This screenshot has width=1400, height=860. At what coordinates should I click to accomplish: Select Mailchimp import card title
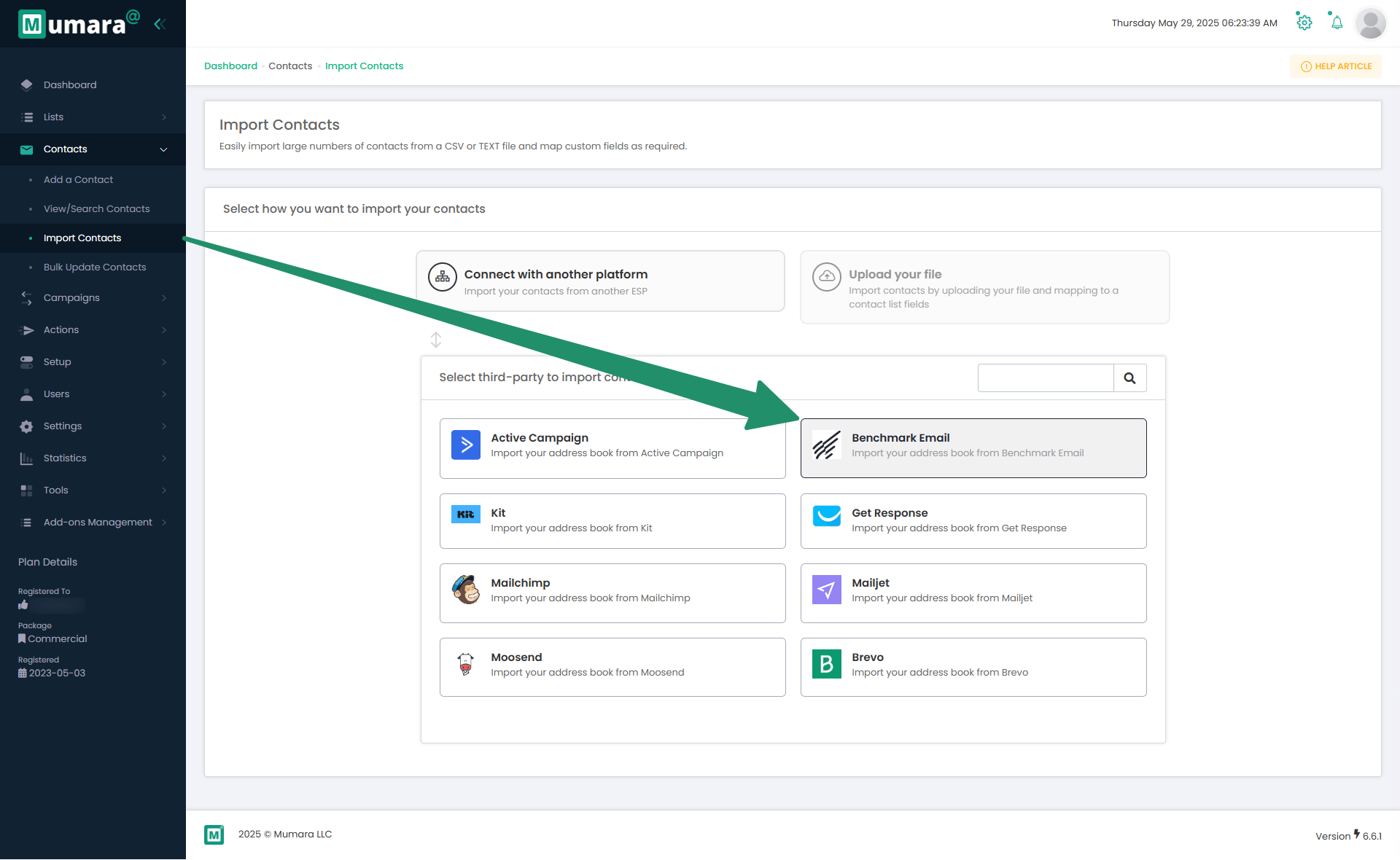(521, 583)
